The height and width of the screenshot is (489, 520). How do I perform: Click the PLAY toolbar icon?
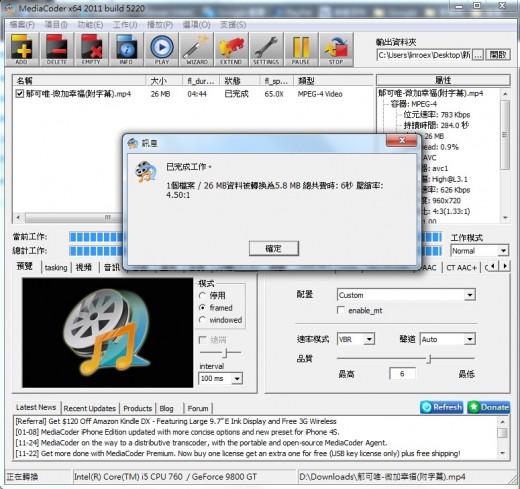(162, 49)
